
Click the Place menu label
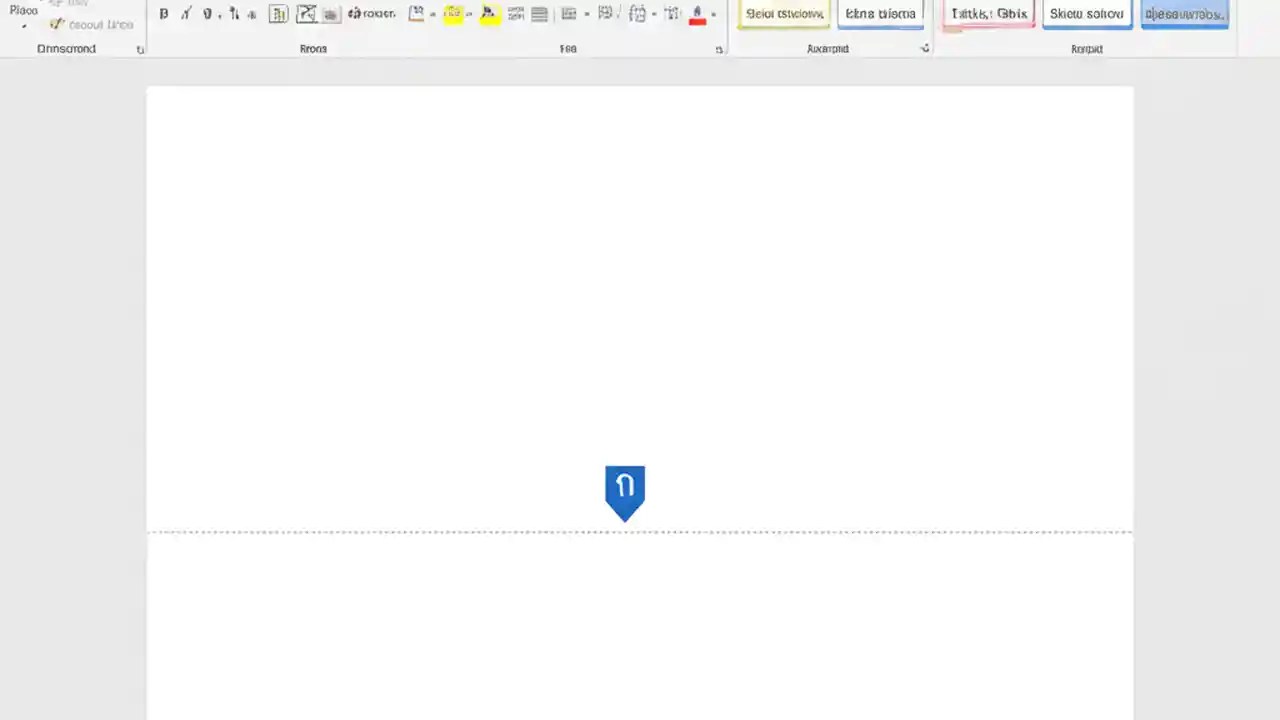tap(23, 10)
